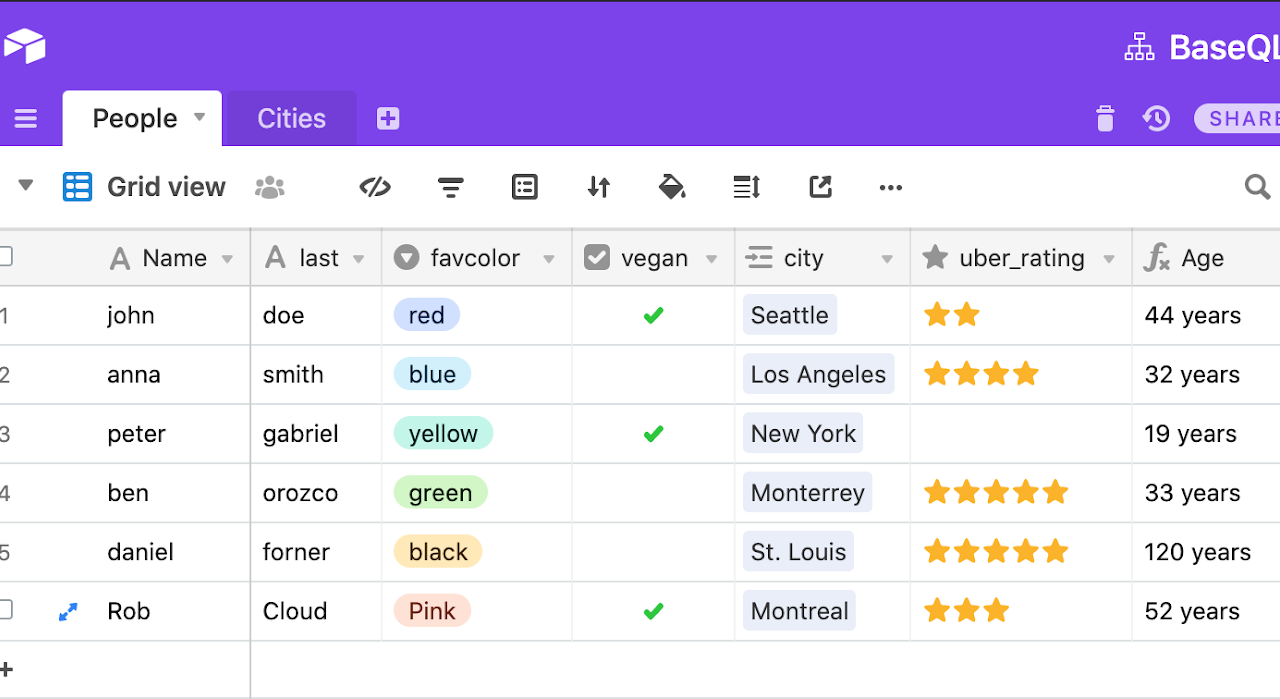This screenshot has width=1280, height=699.
Task: Switch to the Cities tab
Action: 290,118
